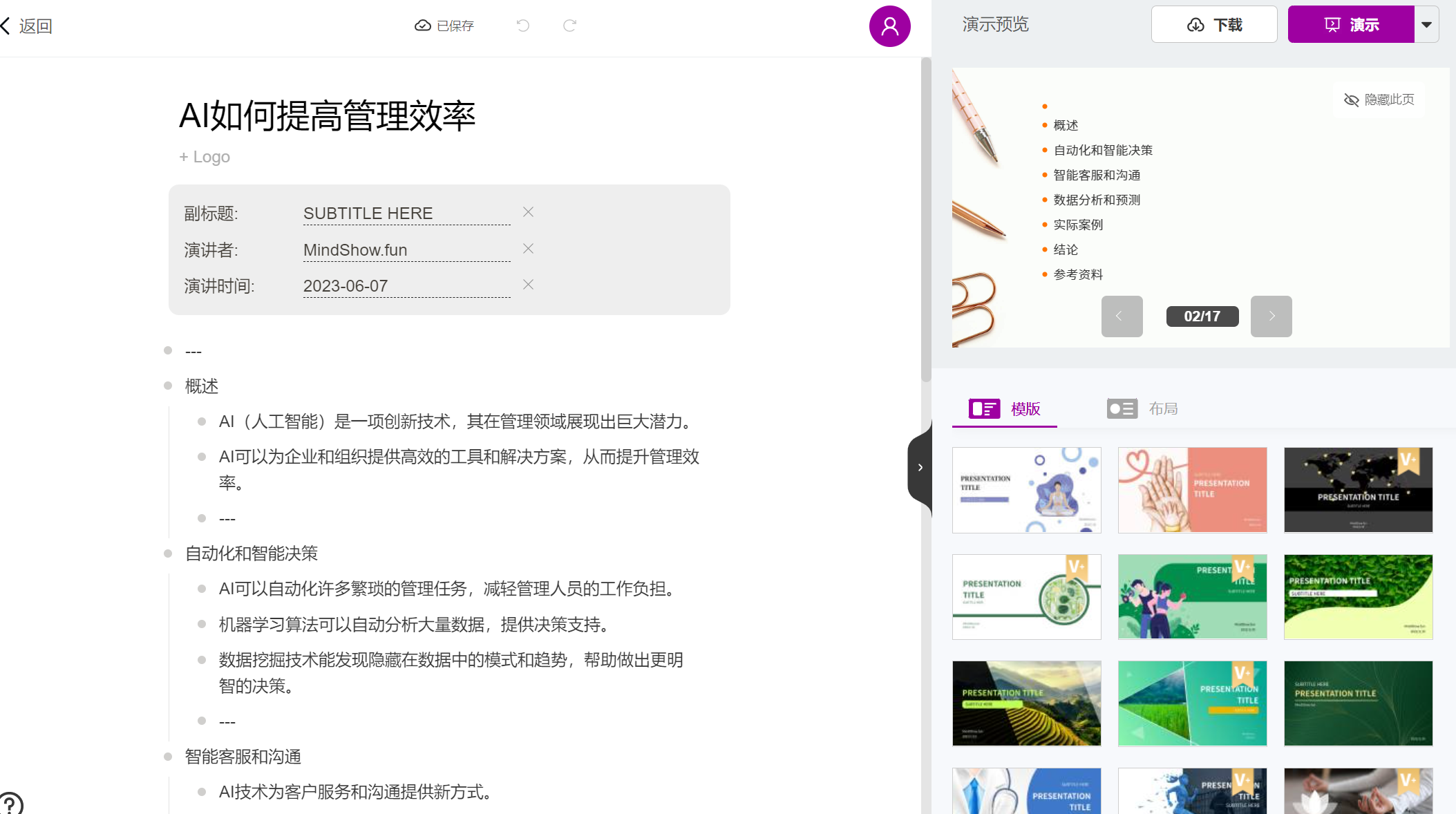The height and width of the screenshot is (814, 1456).
Task: Hide this slide with 隐藏此页
Action: click(1379, 100)
